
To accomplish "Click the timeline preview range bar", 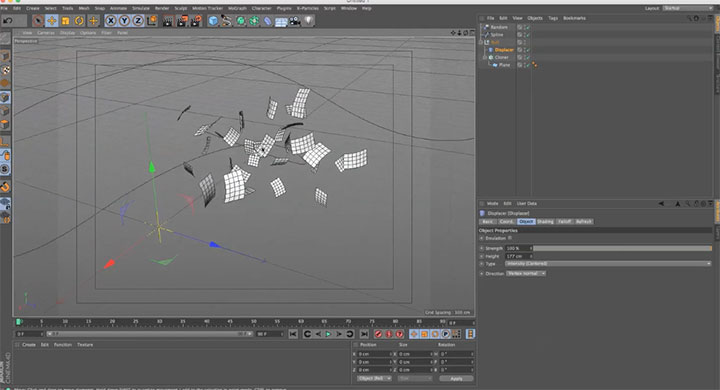I will pos(149,334).
